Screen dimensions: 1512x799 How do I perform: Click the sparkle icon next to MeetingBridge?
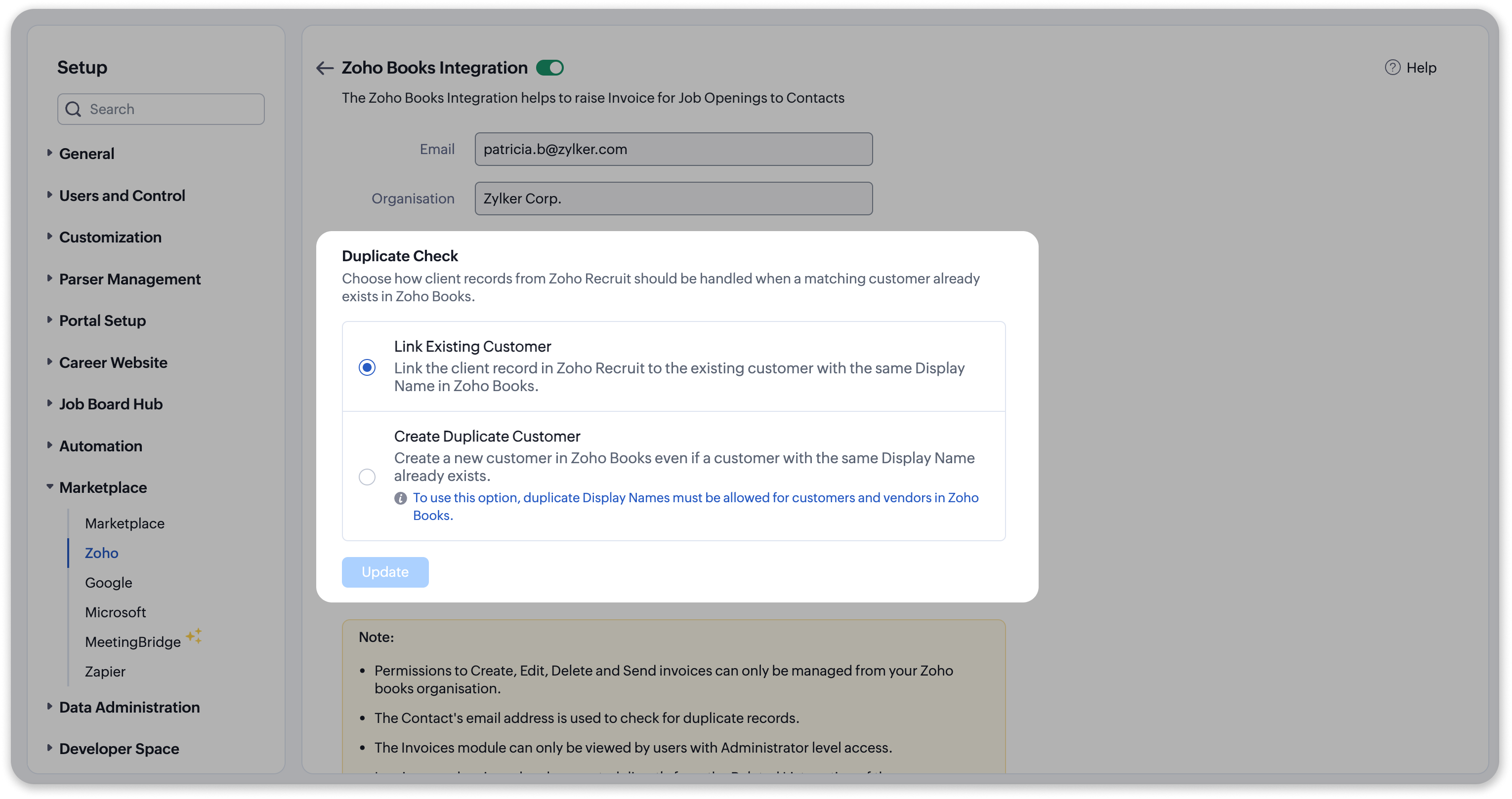point(194,636)
